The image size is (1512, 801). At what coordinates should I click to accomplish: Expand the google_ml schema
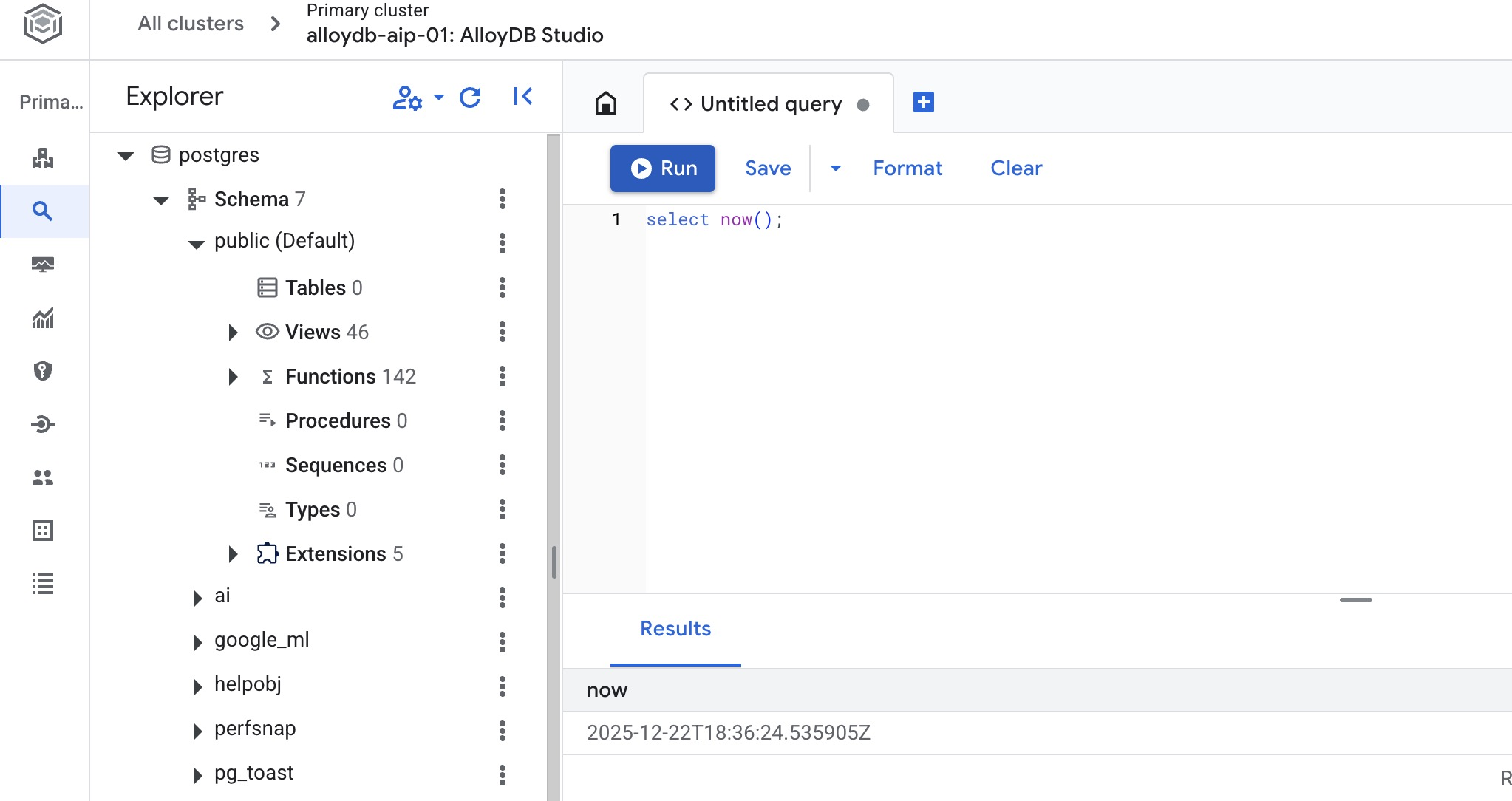pos(197,641)
